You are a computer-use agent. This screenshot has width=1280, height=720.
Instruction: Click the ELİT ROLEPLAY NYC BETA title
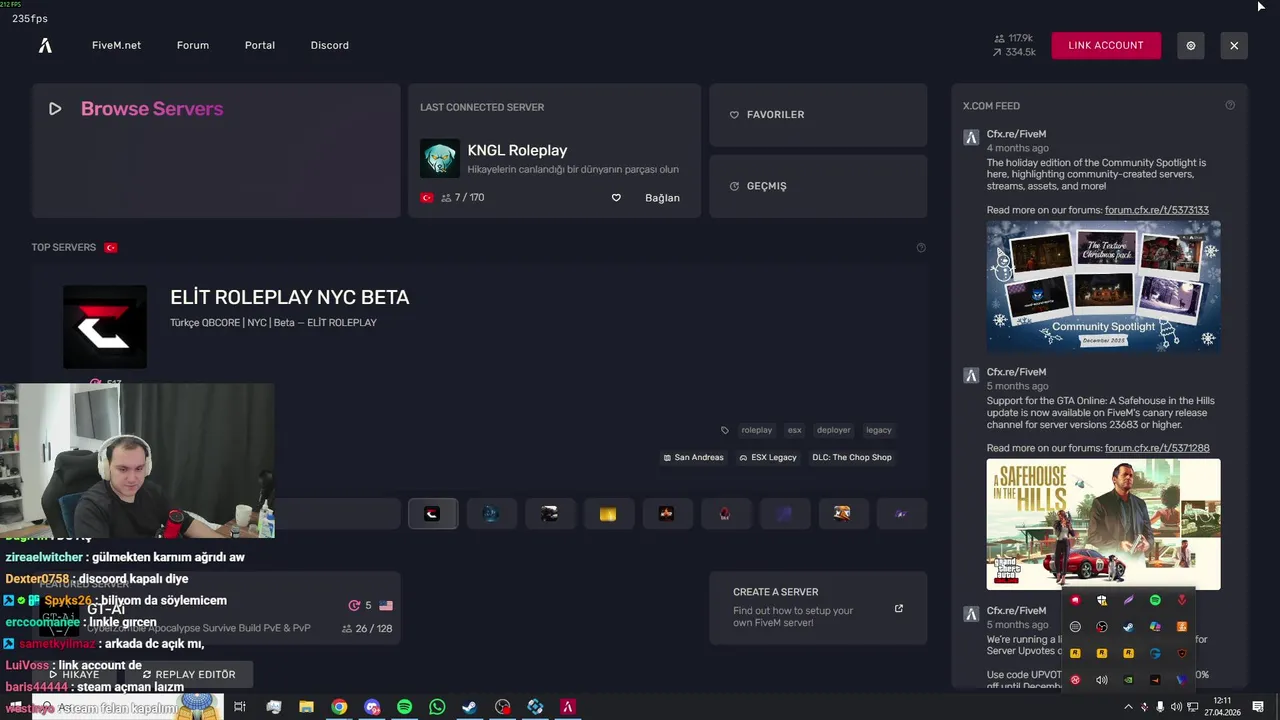(x=290, y=298)
